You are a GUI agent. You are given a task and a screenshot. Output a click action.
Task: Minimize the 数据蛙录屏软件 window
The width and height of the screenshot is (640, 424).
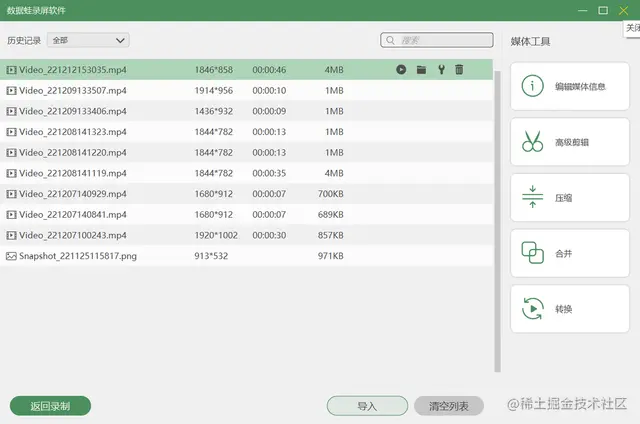(x=583, y=11)
